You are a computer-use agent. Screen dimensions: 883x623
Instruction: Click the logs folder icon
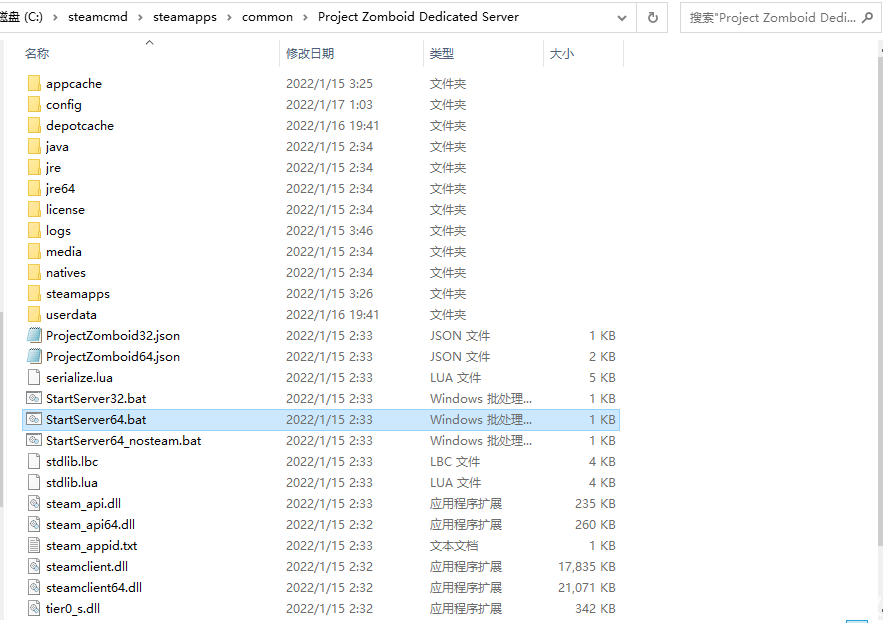tap(34, 230)
